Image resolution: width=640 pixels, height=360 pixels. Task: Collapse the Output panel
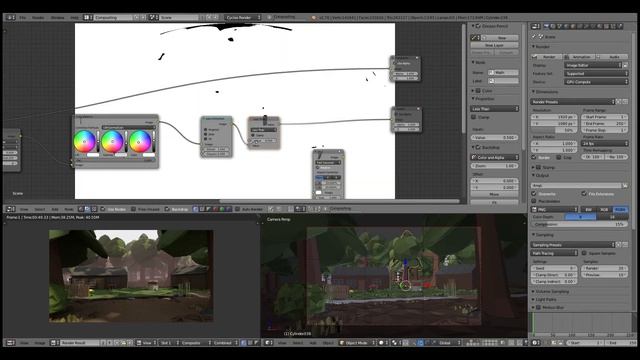tap(533, 176)
